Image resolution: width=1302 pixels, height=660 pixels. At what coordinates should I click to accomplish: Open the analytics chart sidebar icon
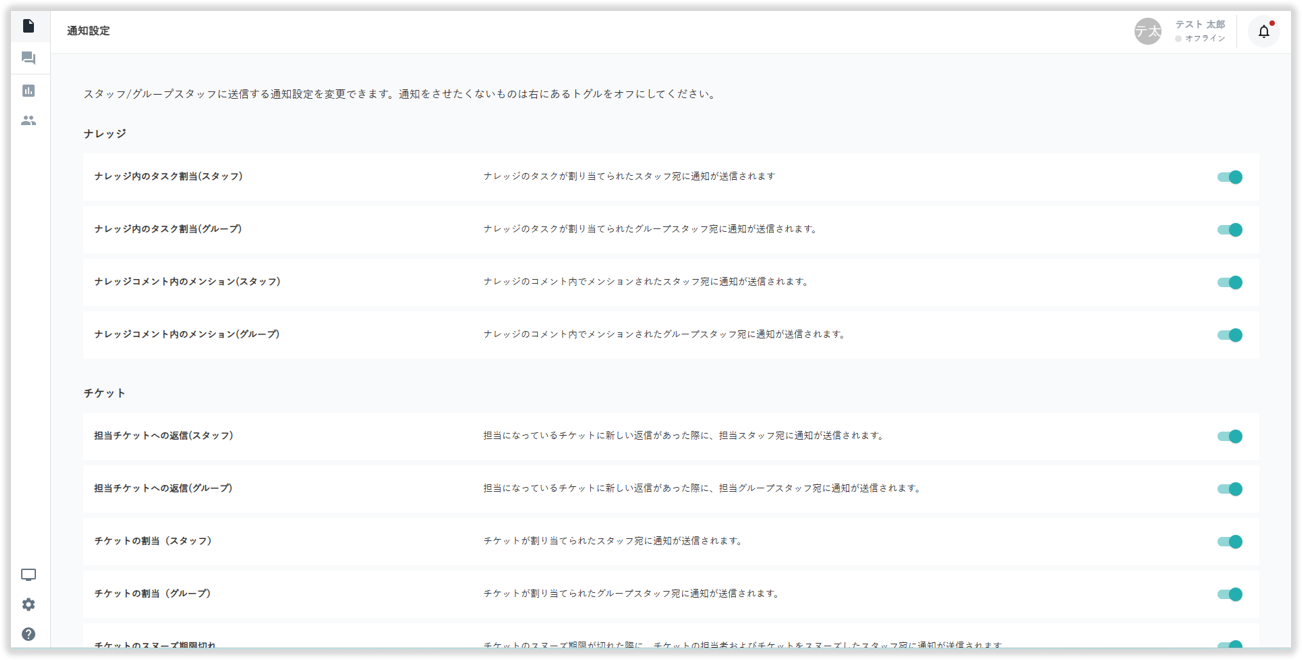point(28,90)
